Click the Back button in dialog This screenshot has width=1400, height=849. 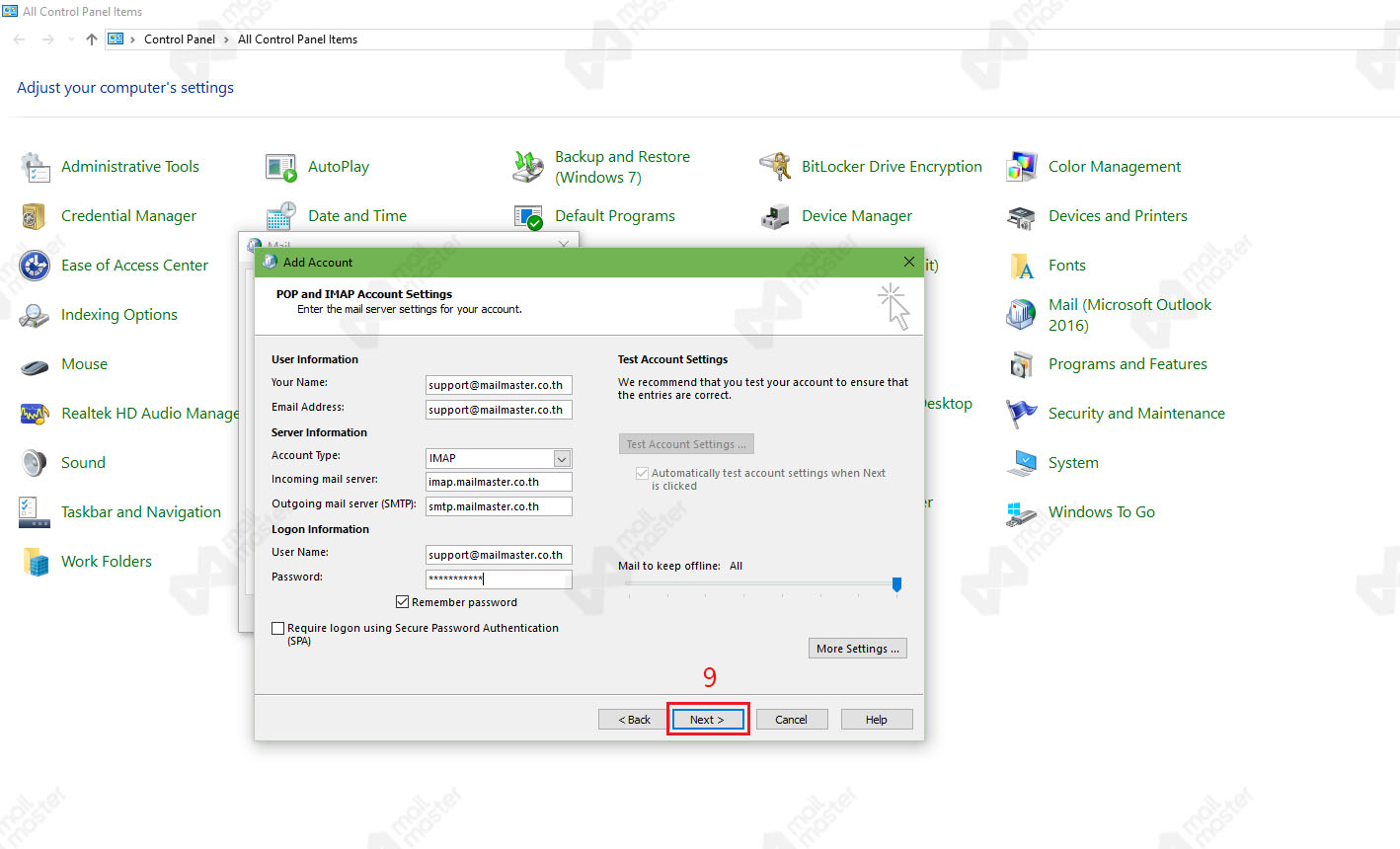pyautogui.click(x=634, y=720)
